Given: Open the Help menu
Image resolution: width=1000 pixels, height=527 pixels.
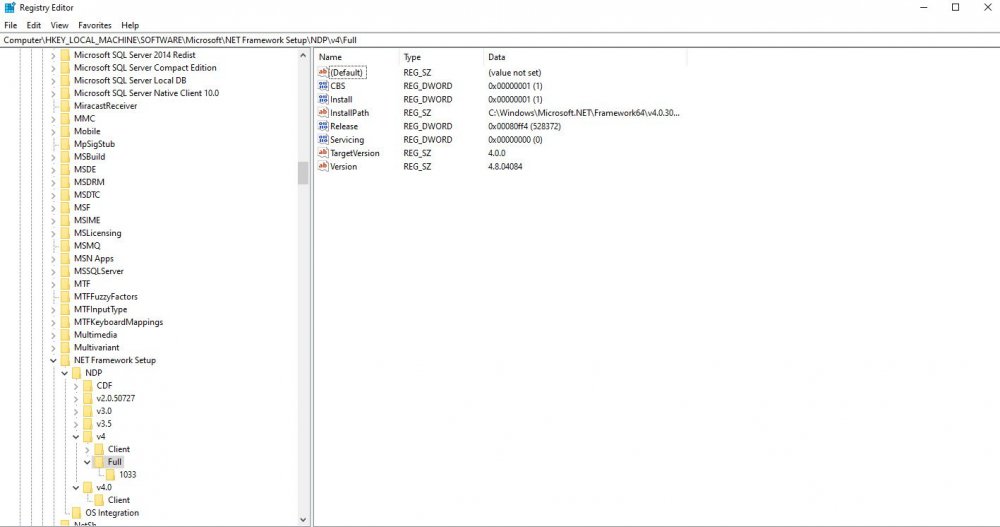Looking at the screenshot, I should pos(130,26).
